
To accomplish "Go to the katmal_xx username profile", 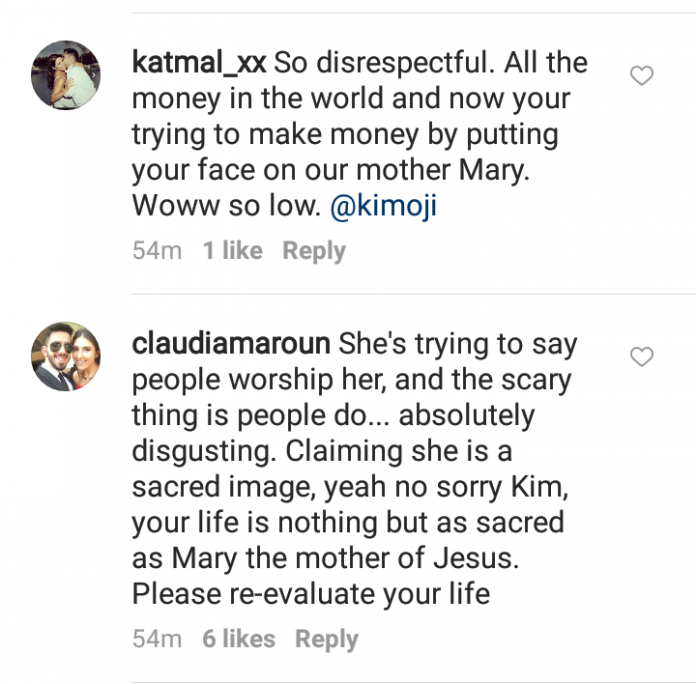I will tap(198, 63).
